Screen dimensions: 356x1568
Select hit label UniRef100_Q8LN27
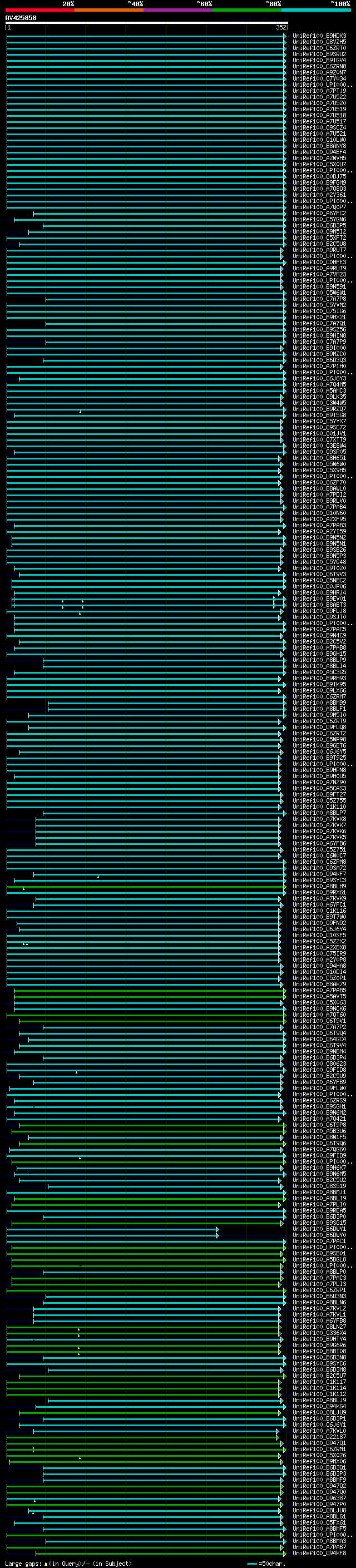[319, 1327]
